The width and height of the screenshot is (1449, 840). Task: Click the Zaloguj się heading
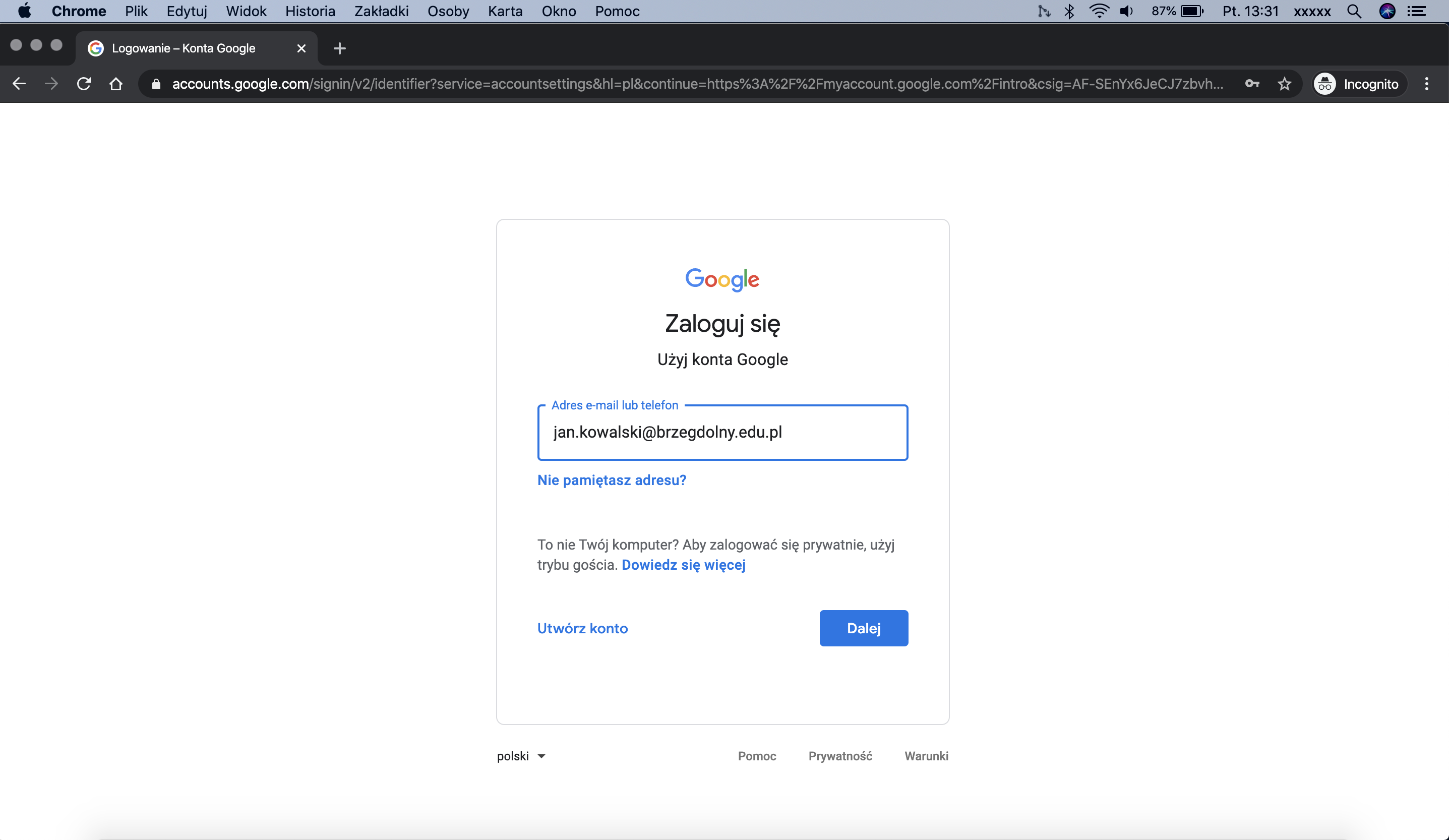722,324
